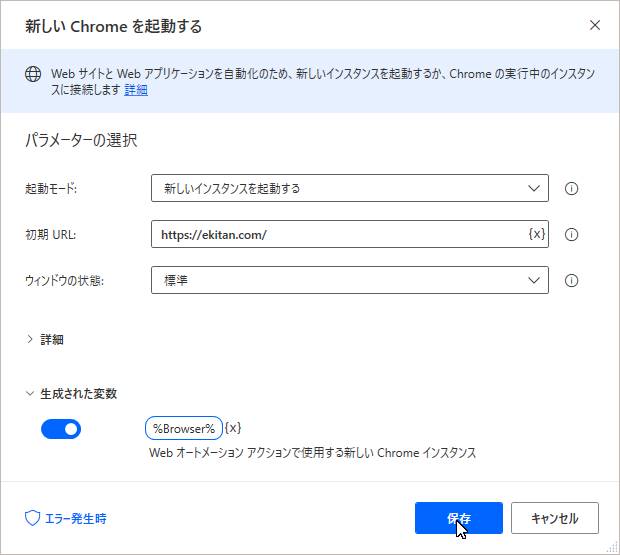Click the キャンセル button
620x555 pixels.
coord(555,518)
